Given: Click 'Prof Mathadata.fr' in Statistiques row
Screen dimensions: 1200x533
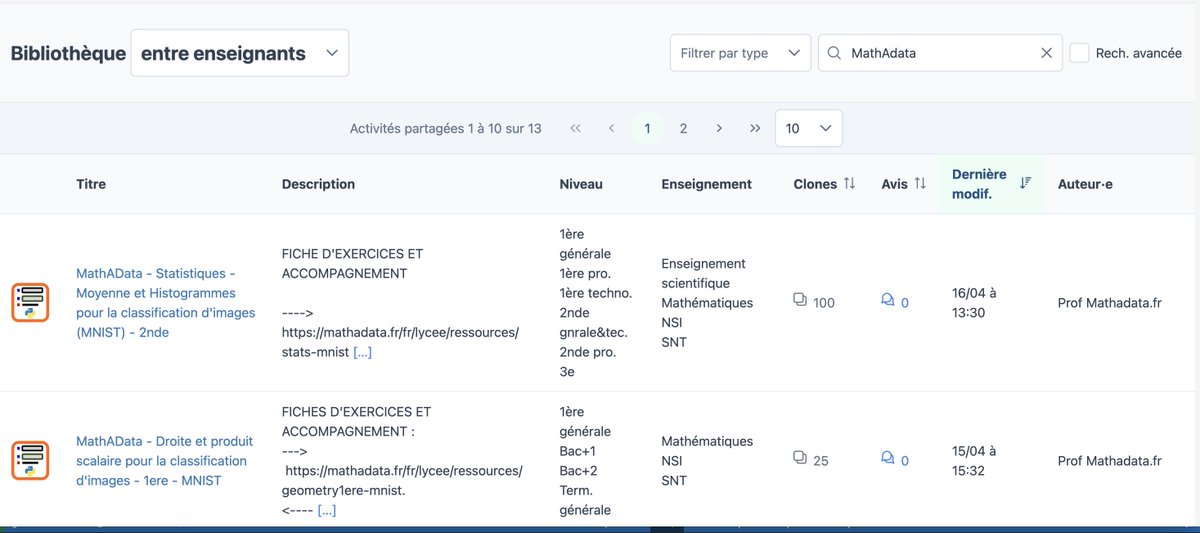Looking at the screenshot, I should point(1110,302).
